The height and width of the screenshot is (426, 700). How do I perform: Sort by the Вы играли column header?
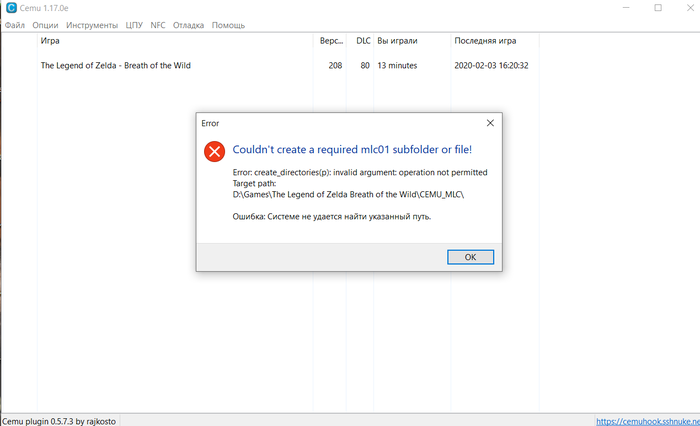pos(397,42)
